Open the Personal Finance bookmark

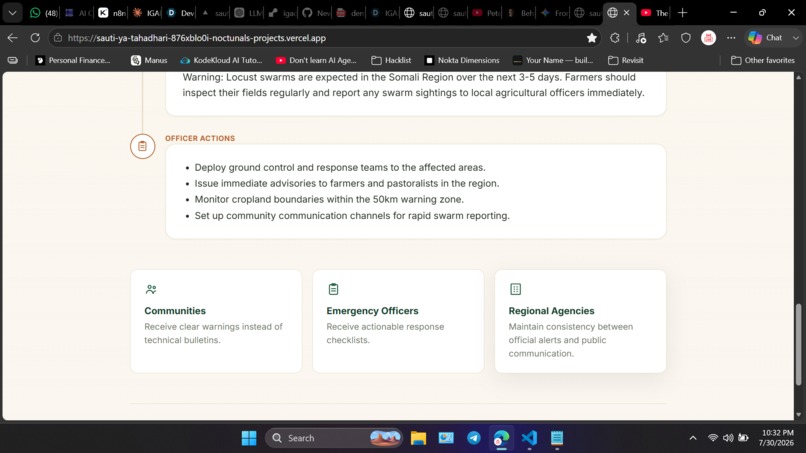(73, 60)
